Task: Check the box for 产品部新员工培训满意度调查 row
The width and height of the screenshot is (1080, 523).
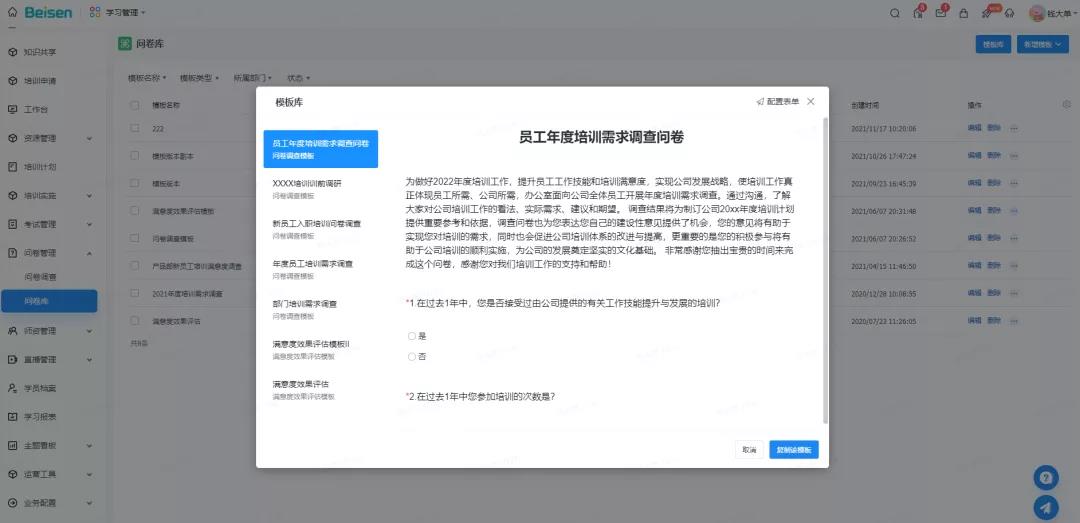Action: [135, 266]
